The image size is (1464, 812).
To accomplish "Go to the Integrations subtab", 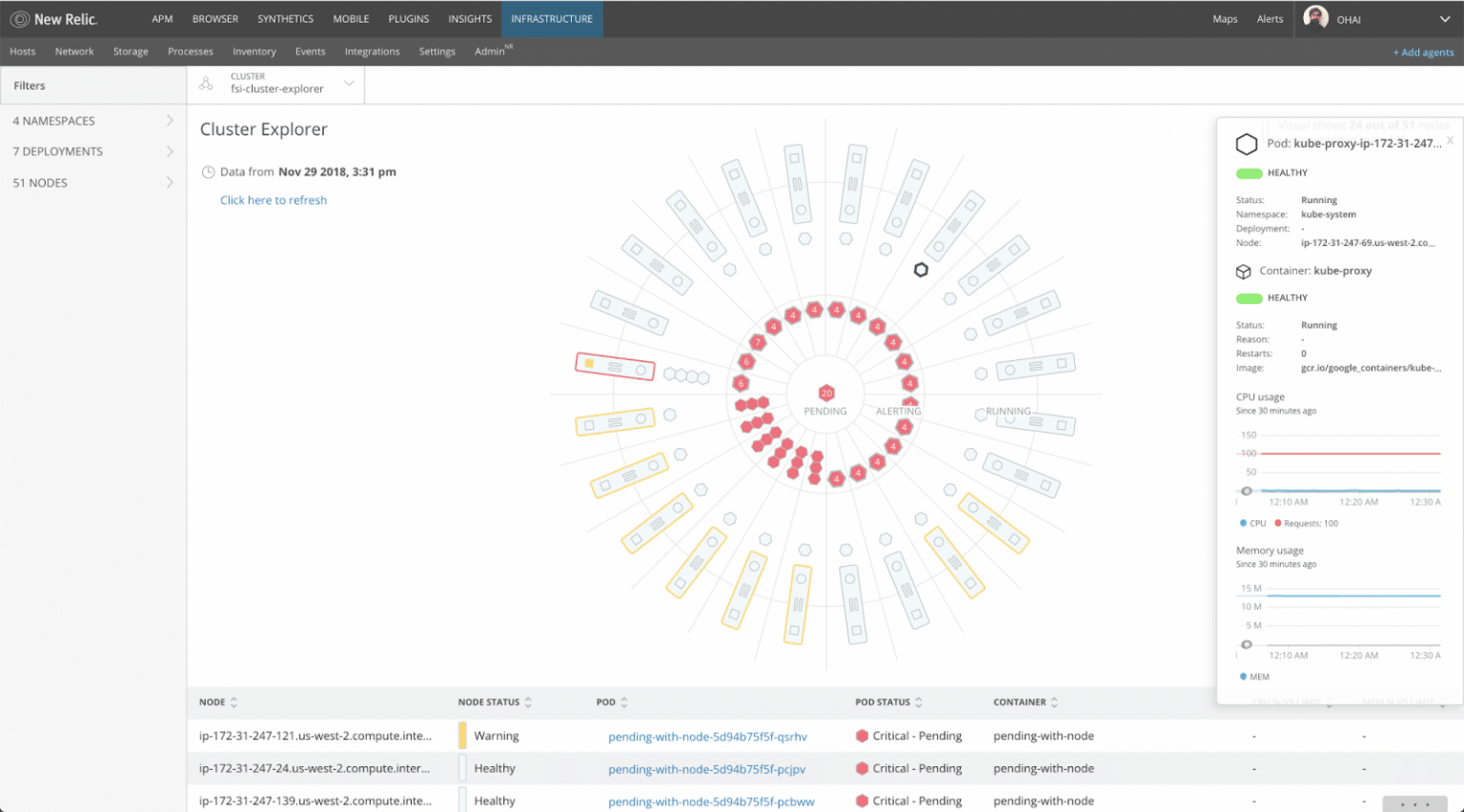I will point(372,51).
